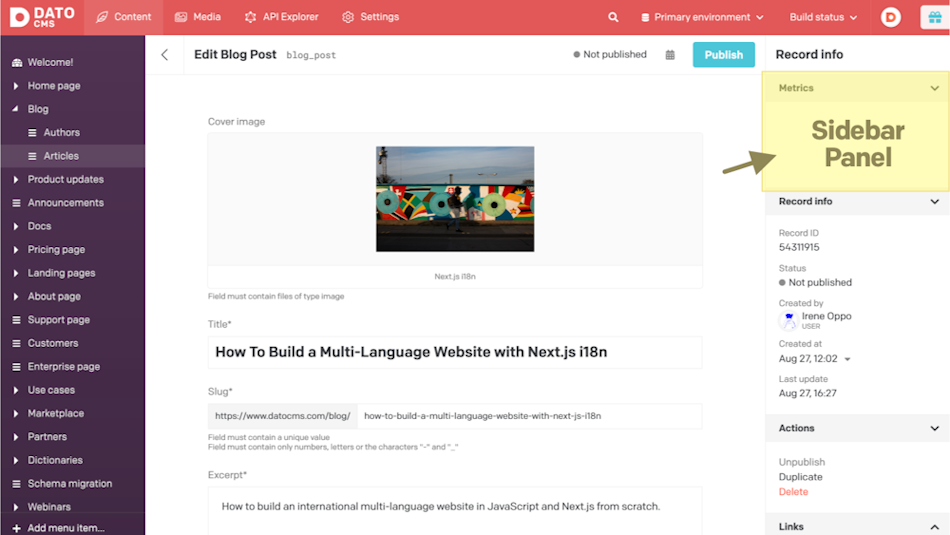The image size is (950, 535).
Task: Open the user account avatar icon
Action: (891, 17)
